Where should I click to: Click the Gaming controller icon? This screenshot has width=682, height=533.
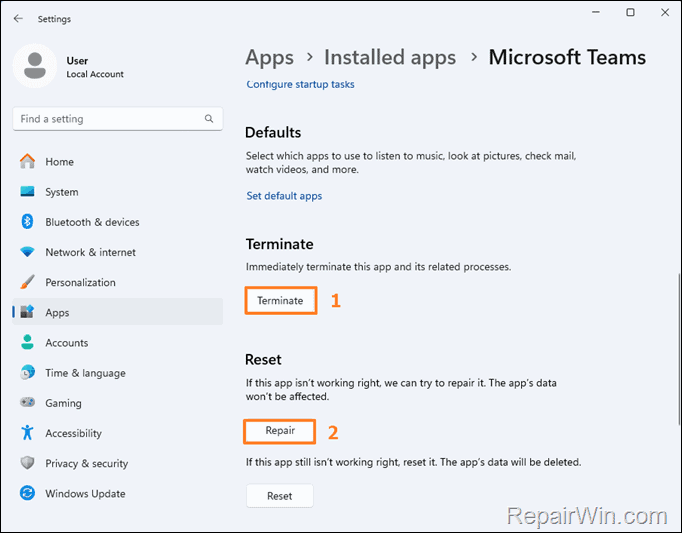tap(27, 402)
